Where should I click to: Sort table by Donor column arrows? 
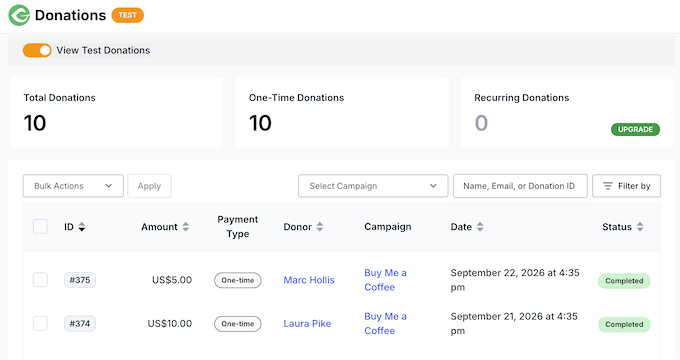pyautogui.click(x=320, y=227)
